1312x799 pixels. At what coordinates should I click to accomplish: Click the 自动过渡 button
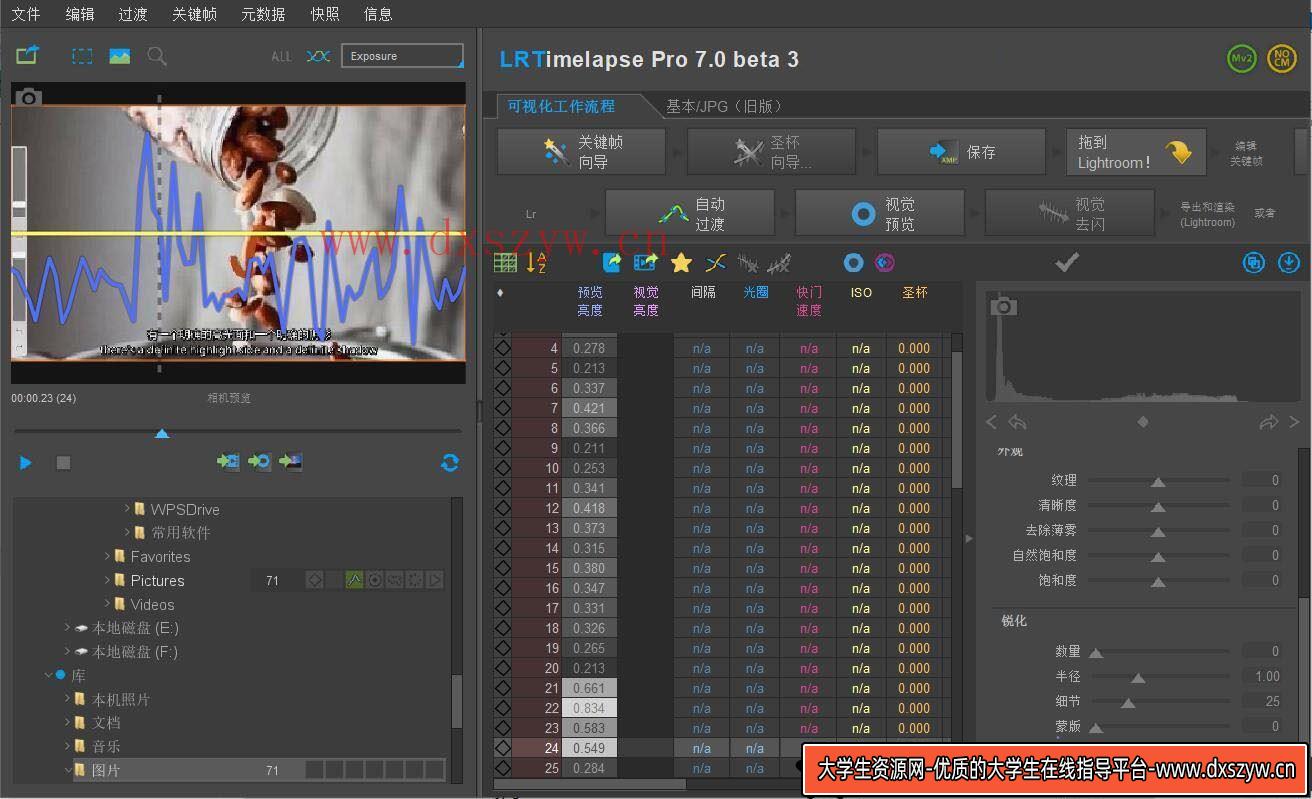point(690,213)
